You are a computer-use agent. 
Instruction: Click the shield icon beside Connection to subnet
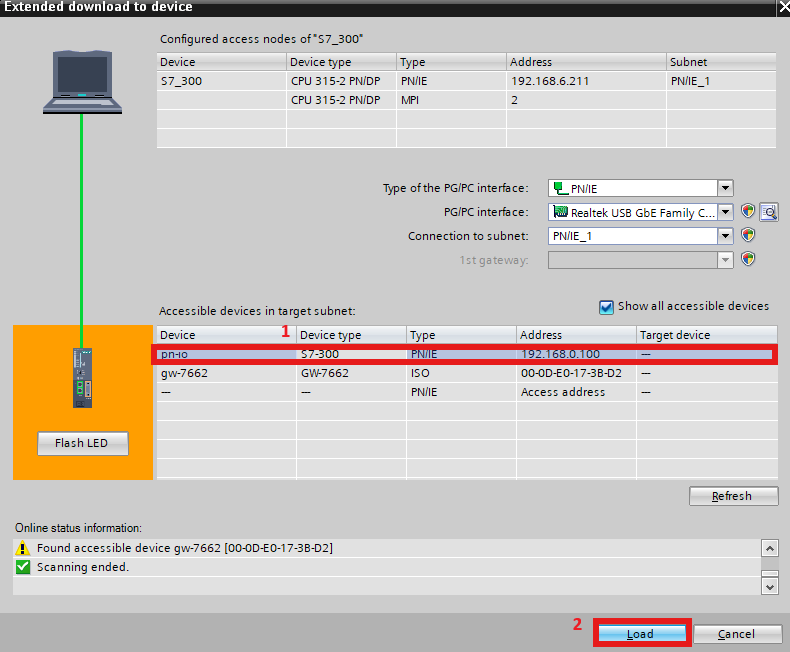tap(747, 236)
